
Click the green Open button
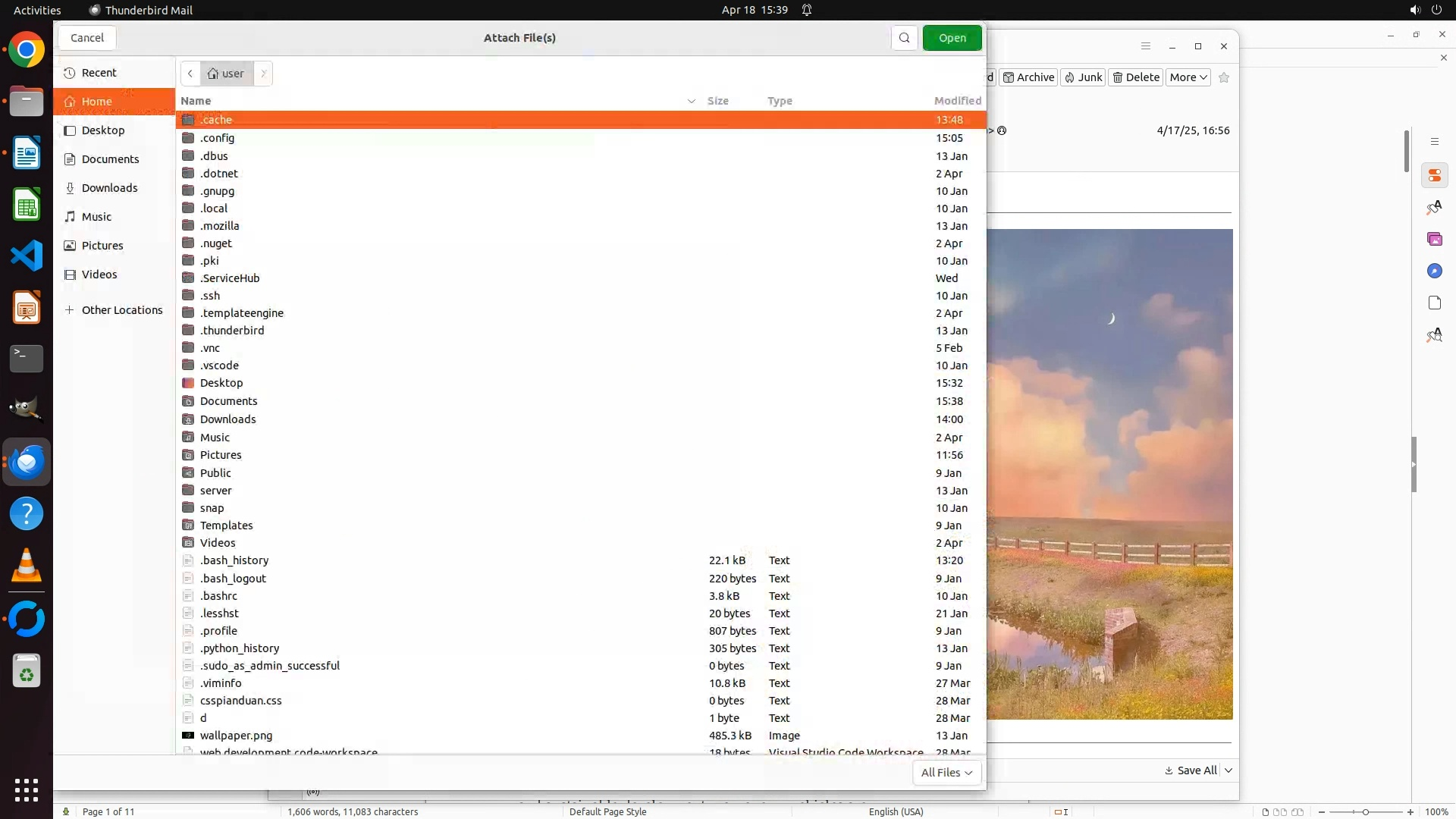[x=952, y=38]
